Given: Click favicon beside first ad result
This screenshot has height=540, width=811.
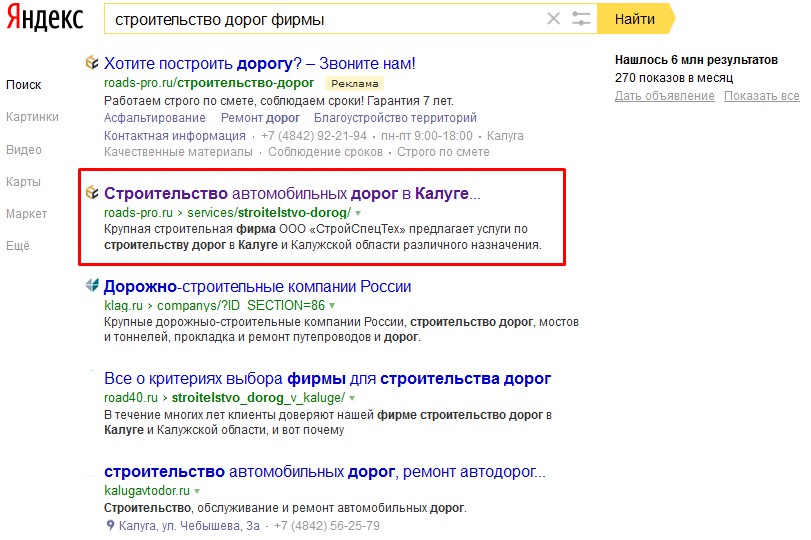Looking at the screenshot, I should [92, 63].
